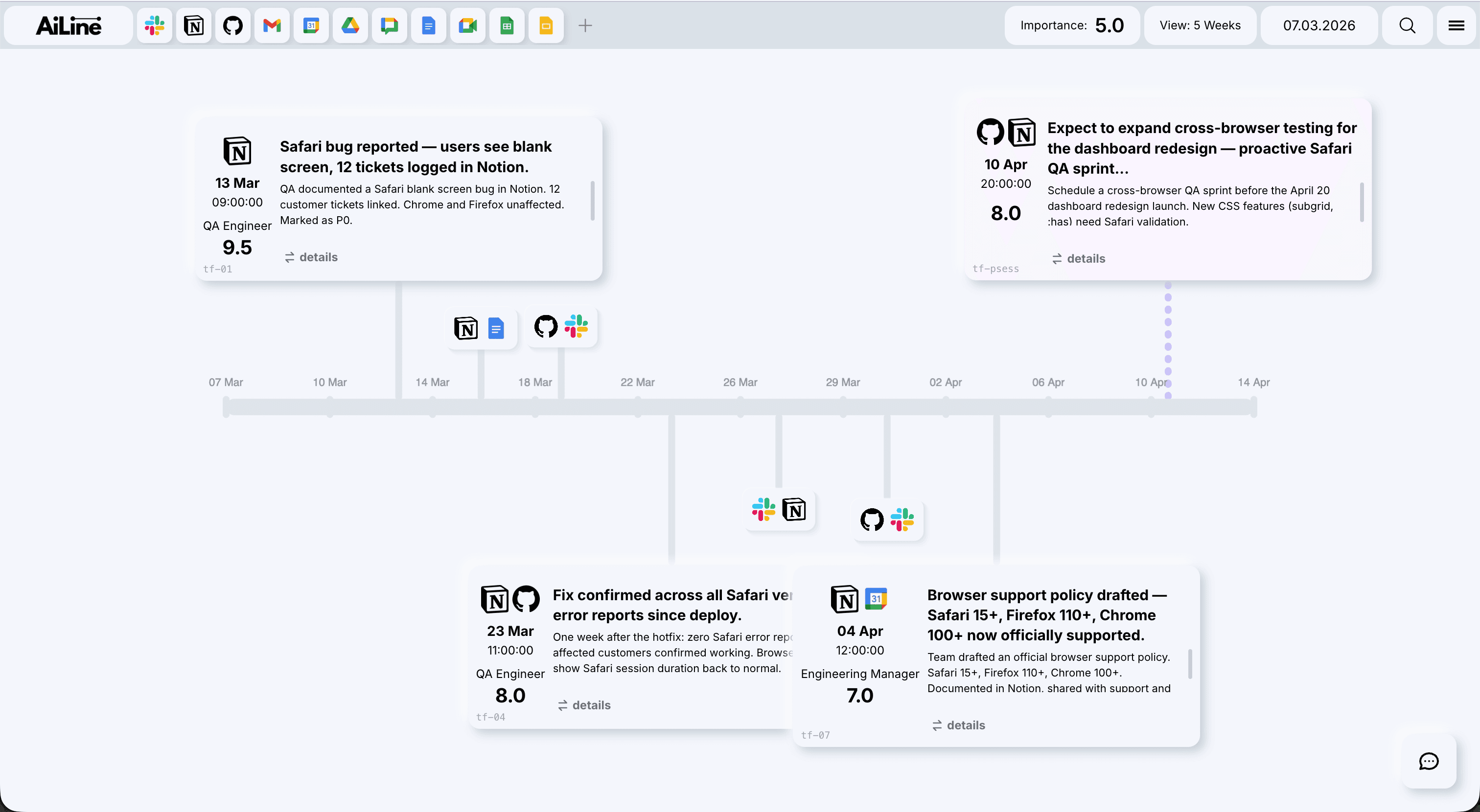Open the Google Slides toolbar icon
Image resolution: width=1480 pixels, height=812 pixels.
coord(546,25)
